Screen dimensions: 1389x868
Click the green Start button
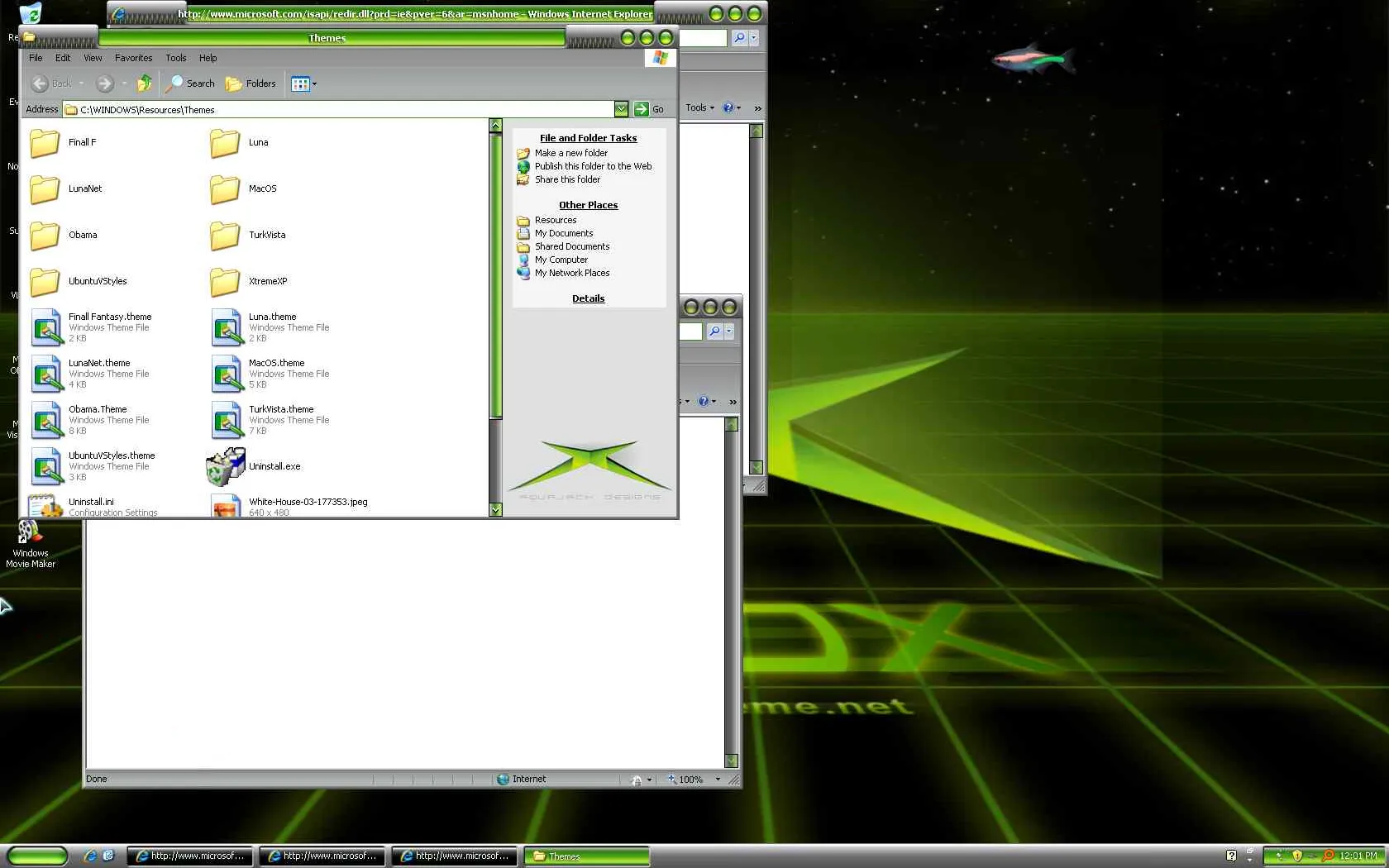point(38,856)
